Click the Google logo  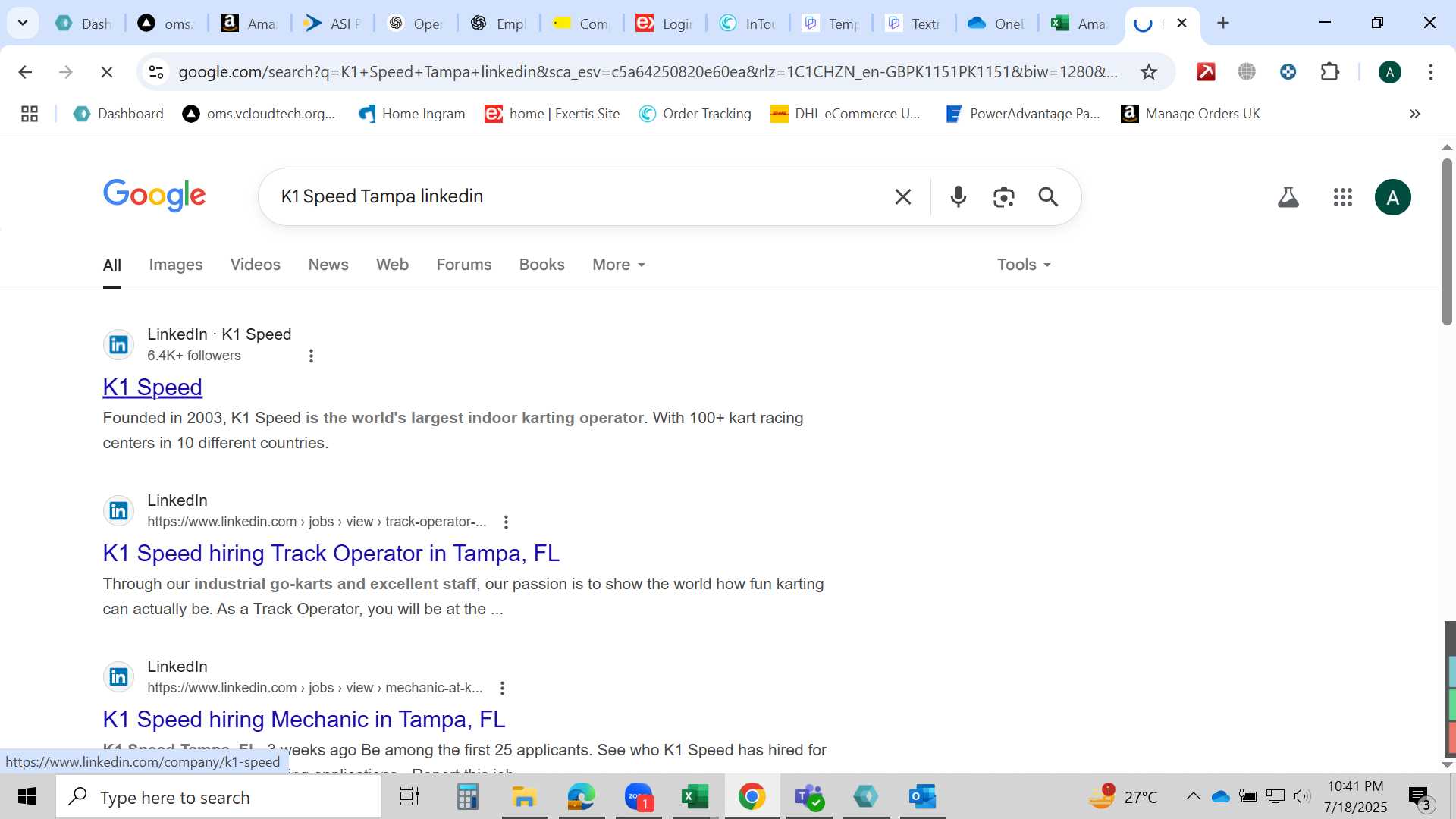pos(154,196)
